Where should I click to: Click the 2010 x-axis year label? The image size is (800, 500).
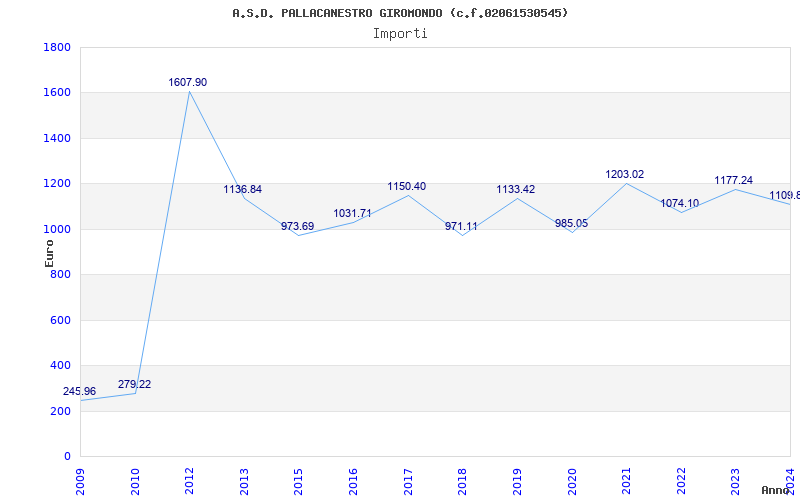(x=135, y=482)
